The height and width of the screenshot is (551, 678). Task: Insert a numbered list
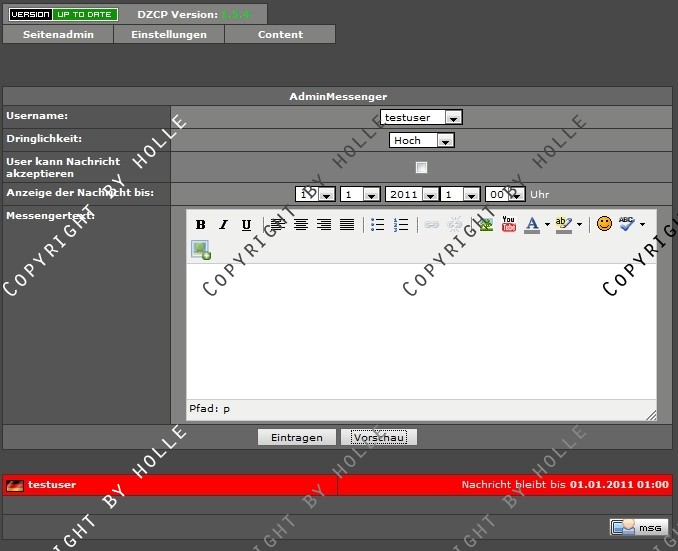[401, 225]
